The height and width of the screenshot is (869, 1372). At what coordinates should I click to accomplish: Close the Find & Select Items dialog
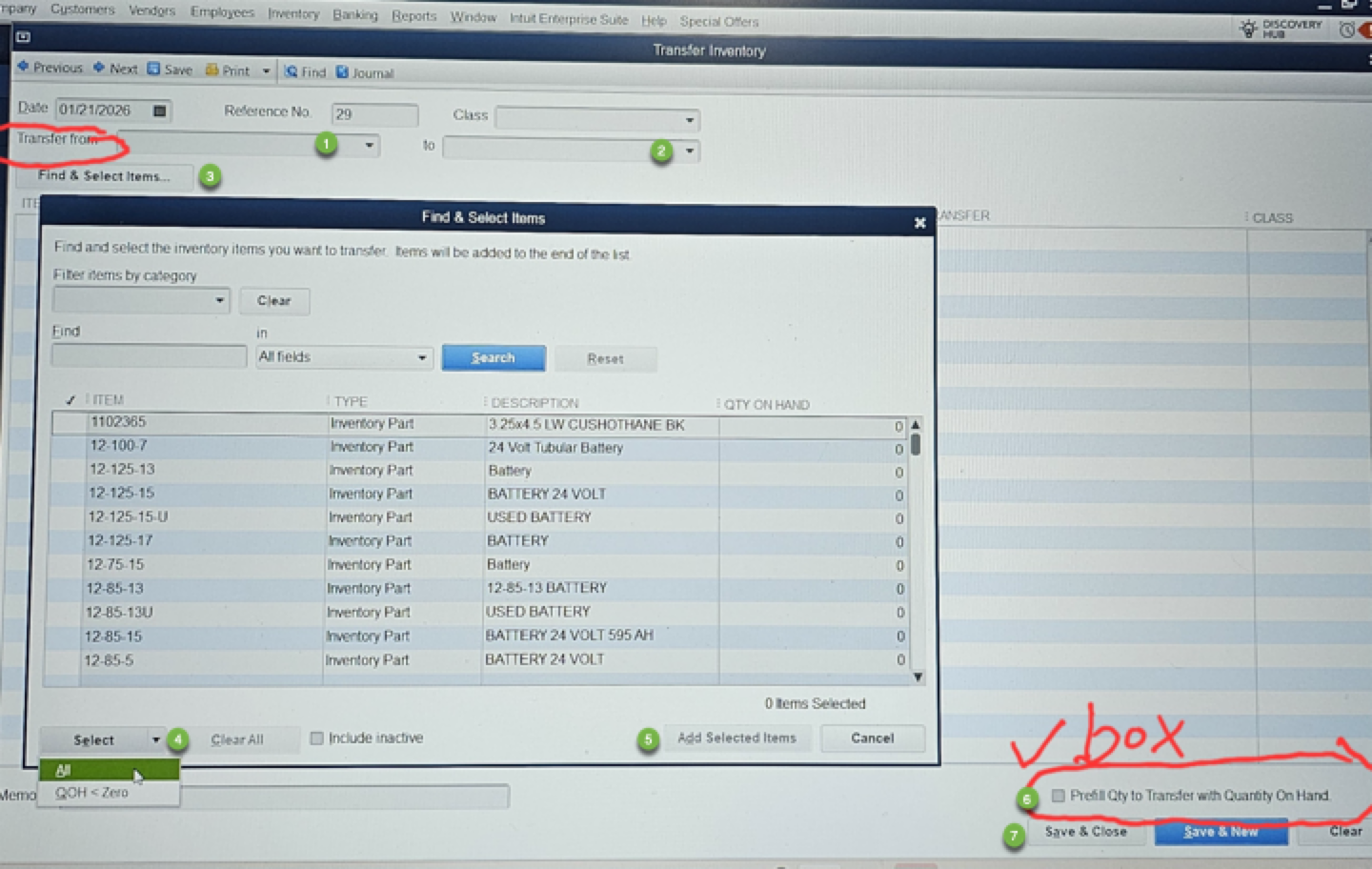click(919, 222)
